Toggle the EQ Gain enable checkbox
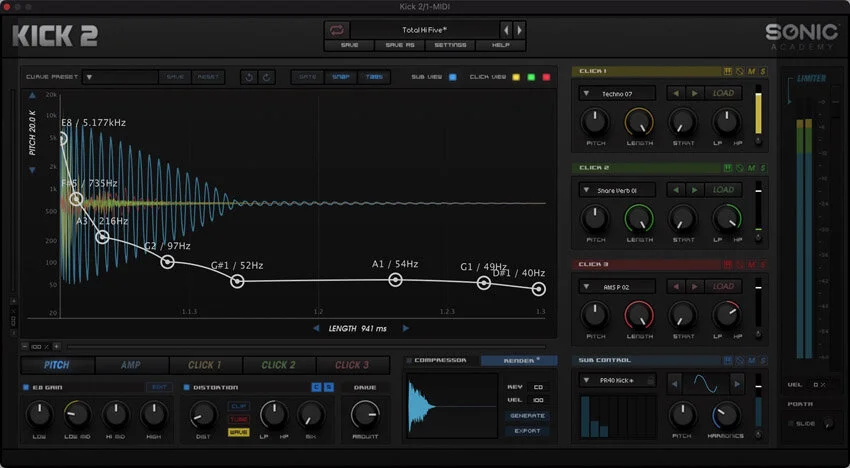850x468 pixels. tap(25, 387)
